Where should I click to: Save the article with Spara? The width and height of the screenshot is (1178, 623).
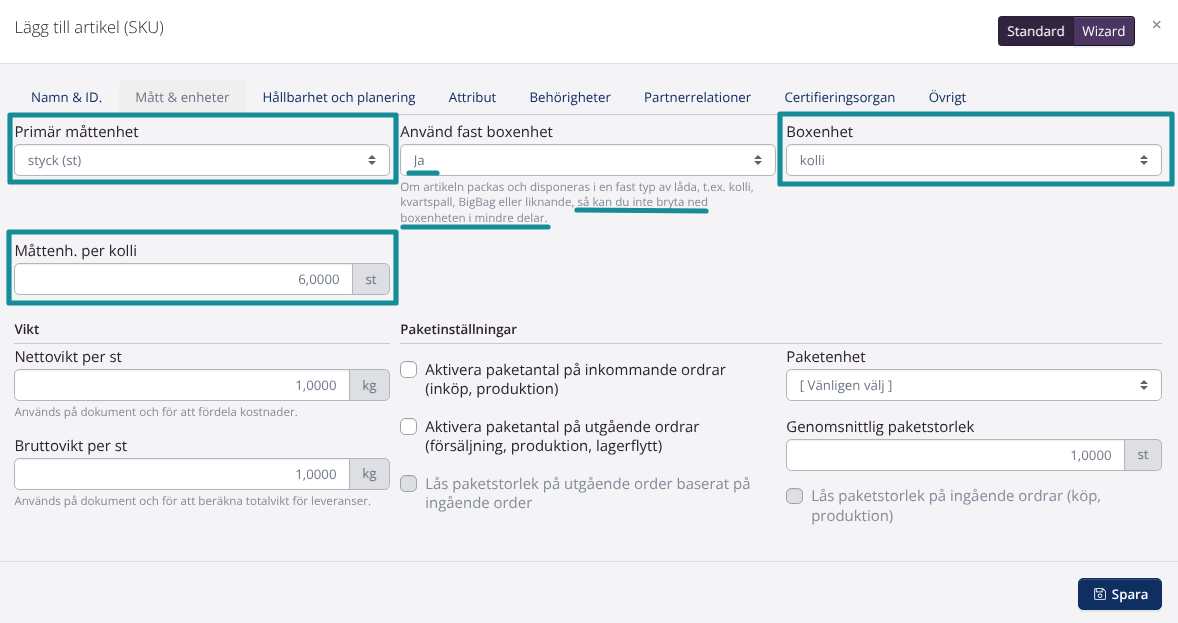coord(1119,594)
